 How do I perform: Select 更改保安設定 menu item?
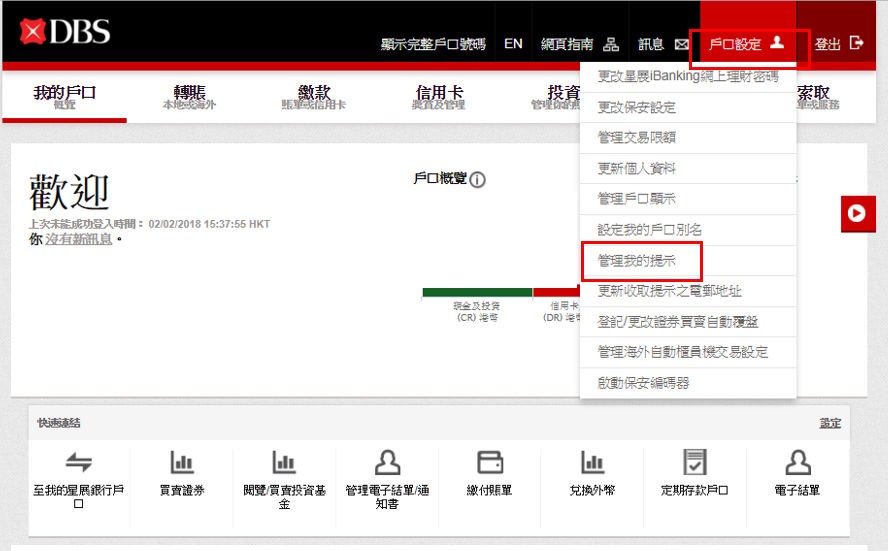click(636, 107)
